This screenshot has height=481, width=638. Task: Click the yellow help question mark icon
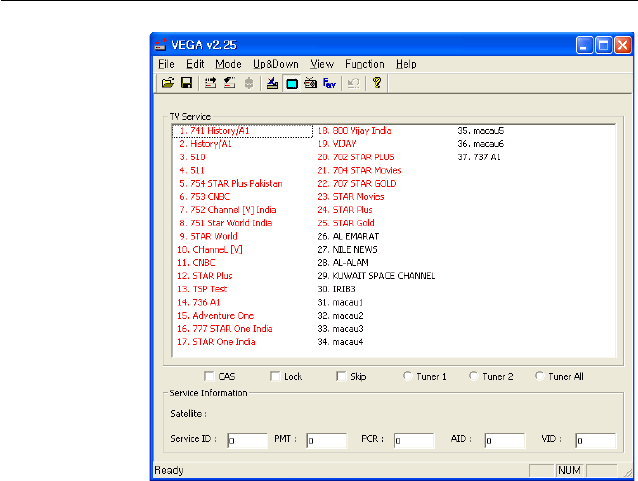point(377,84)
